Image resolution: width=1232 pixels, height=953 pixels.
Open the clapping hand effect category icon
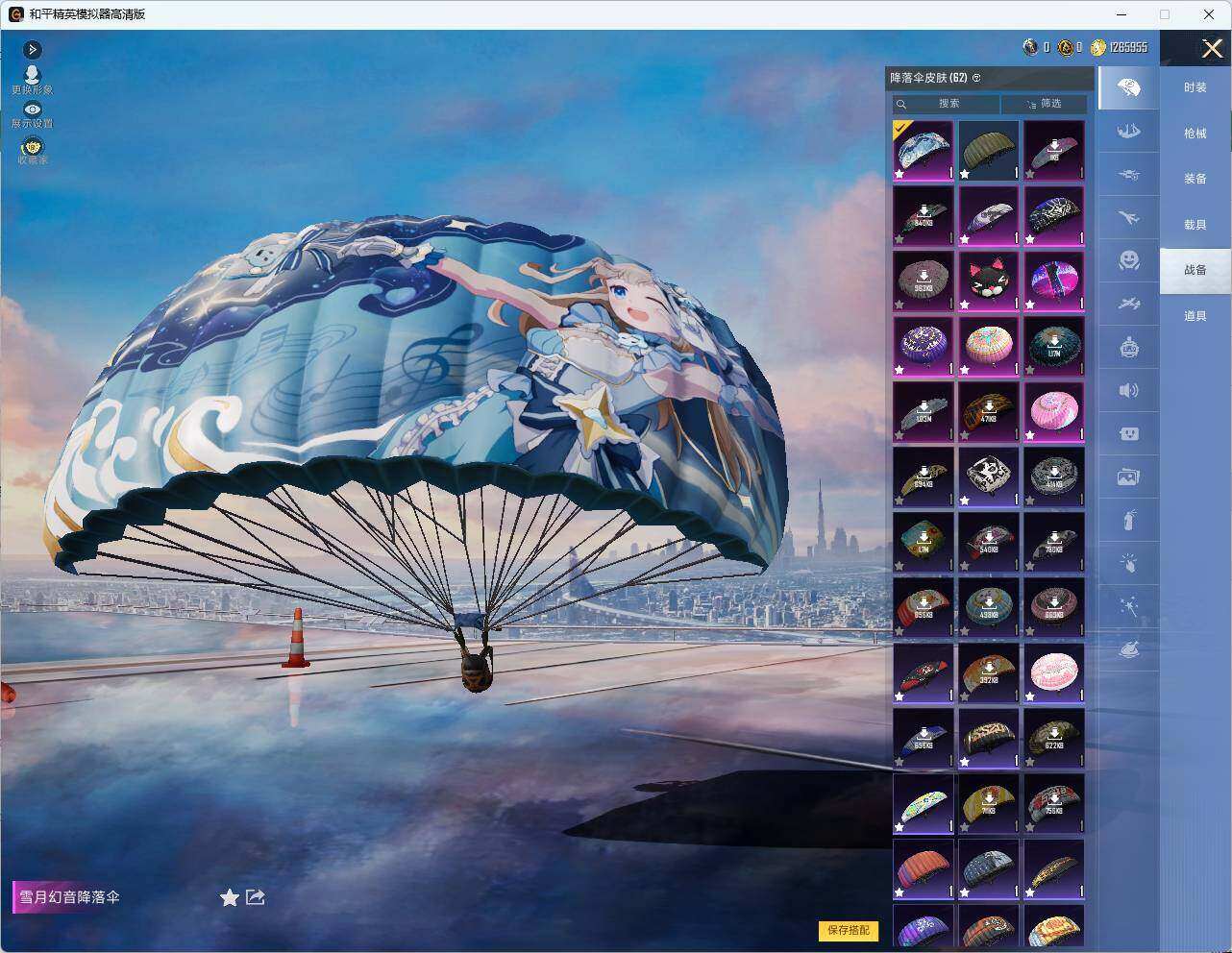pyautogui.click(x=1129, y=563)
